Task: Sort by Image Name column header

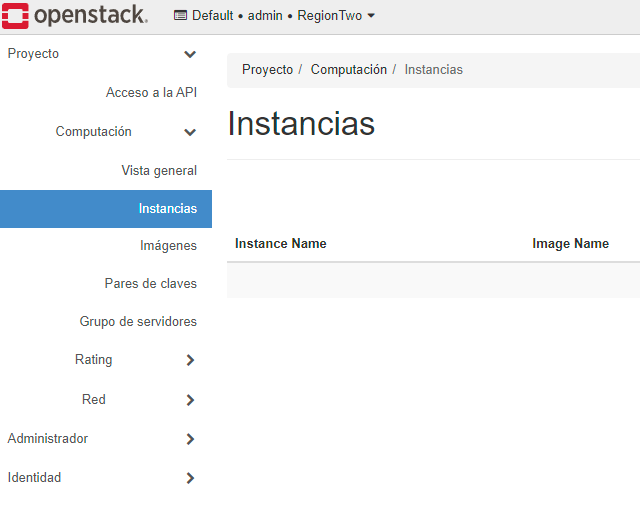Action: [571, 244]
